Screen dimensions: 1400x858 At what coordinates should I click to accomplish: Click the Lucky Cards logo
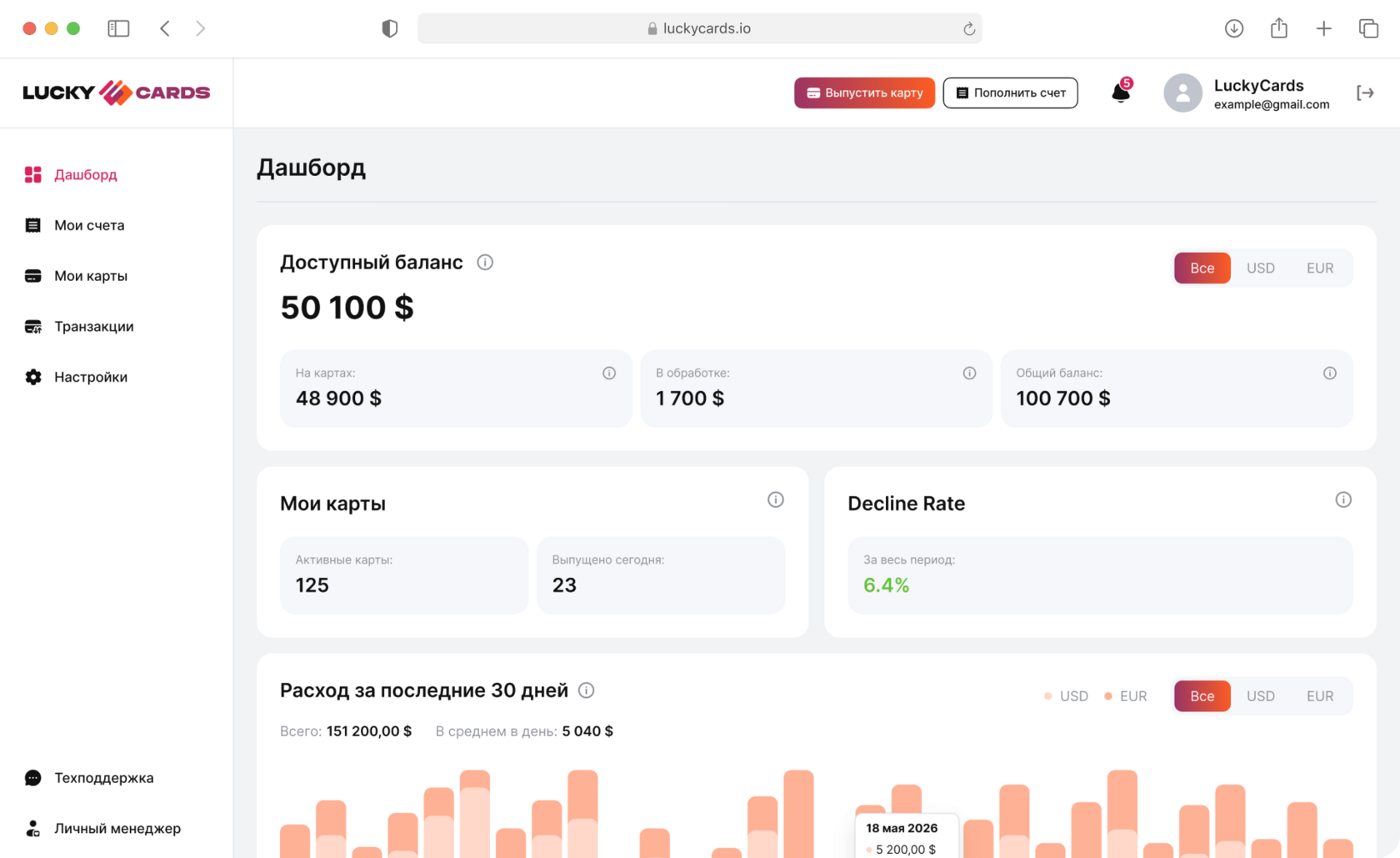(x=117, y=93)
